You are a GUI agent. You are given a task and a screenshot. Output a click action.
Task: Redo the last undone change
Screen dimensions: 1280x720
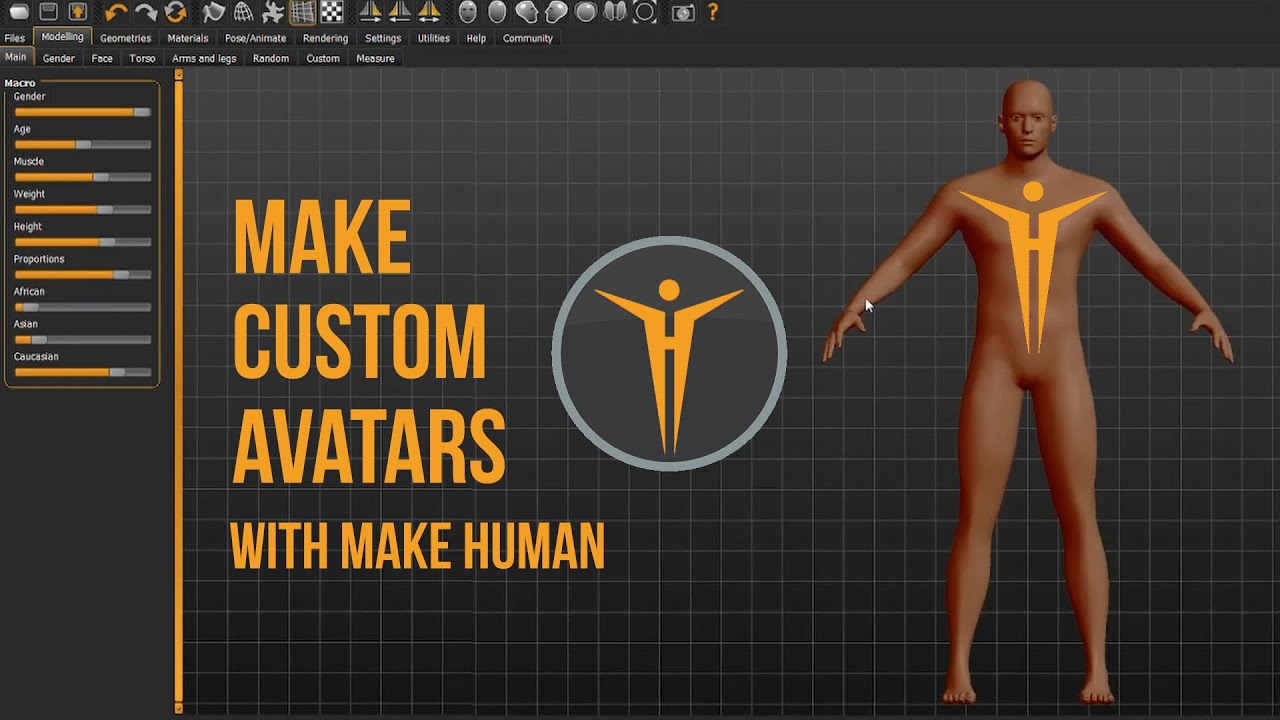pos(146,12)
